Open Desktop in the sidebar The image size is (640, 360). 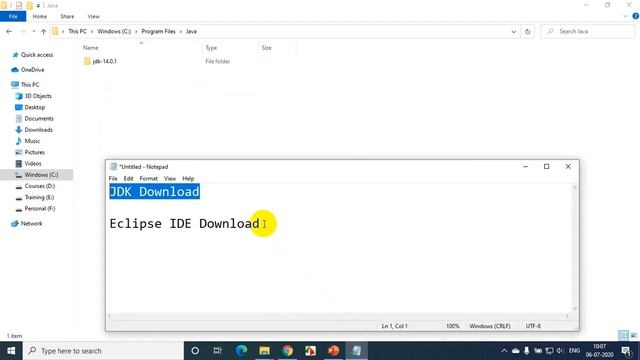point(30,107)
